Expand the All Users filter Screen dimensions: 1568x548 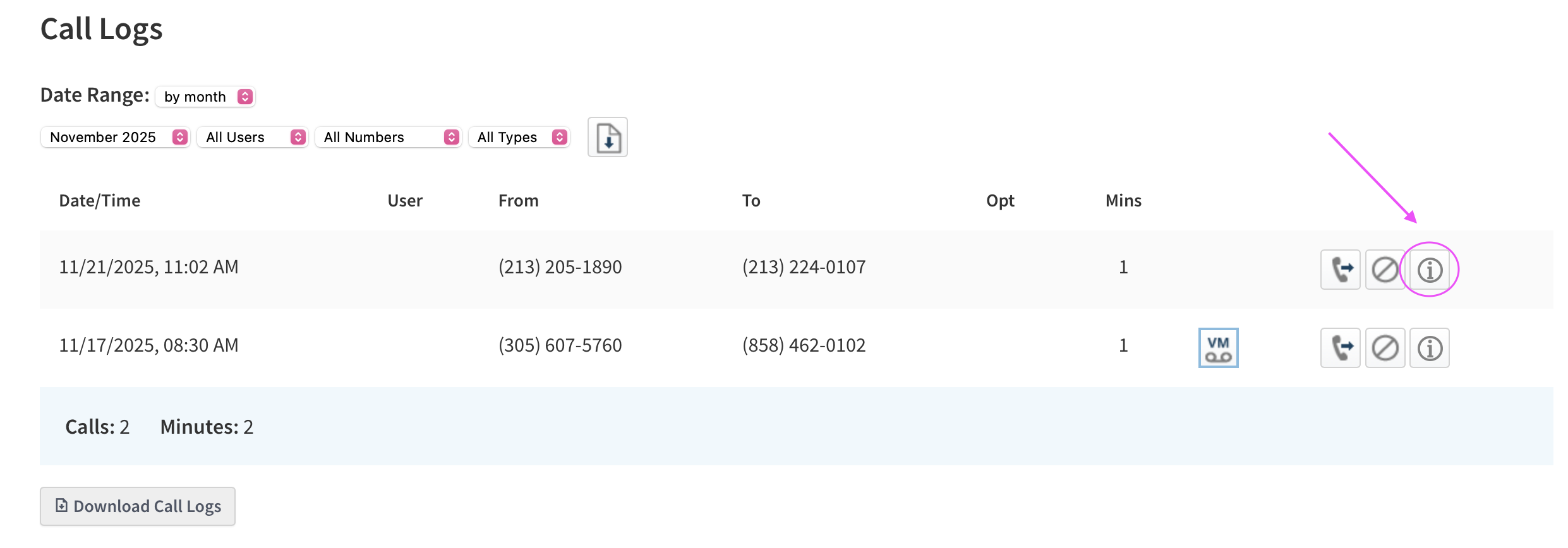252,137
